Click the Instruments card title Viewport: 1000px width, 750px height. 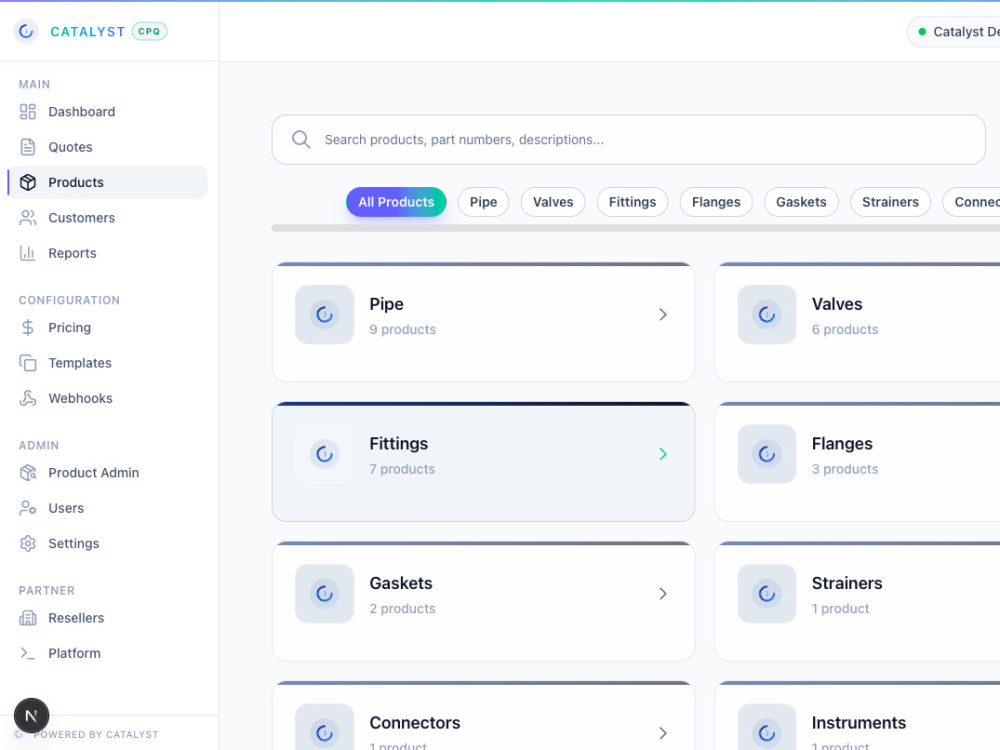coord(858,723)
